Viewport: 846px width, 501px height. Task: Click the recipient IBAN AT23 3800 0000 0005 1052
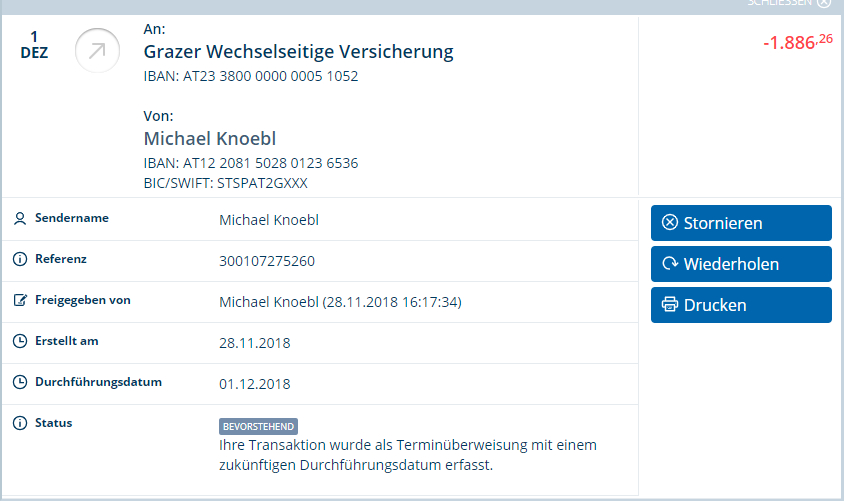coord(270,76)
